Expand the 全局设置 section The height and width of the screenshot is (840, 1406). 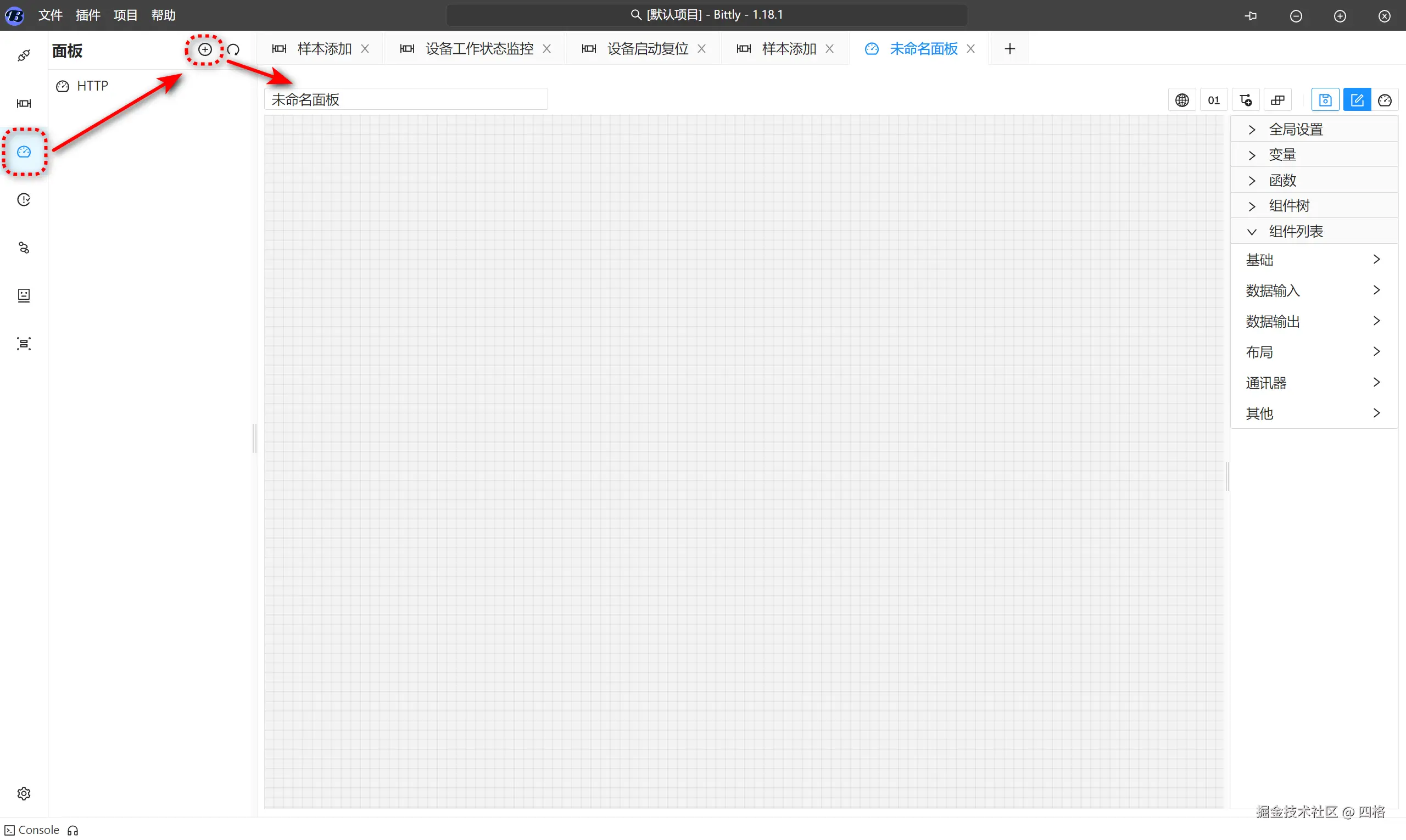[x=1295, y=130]
